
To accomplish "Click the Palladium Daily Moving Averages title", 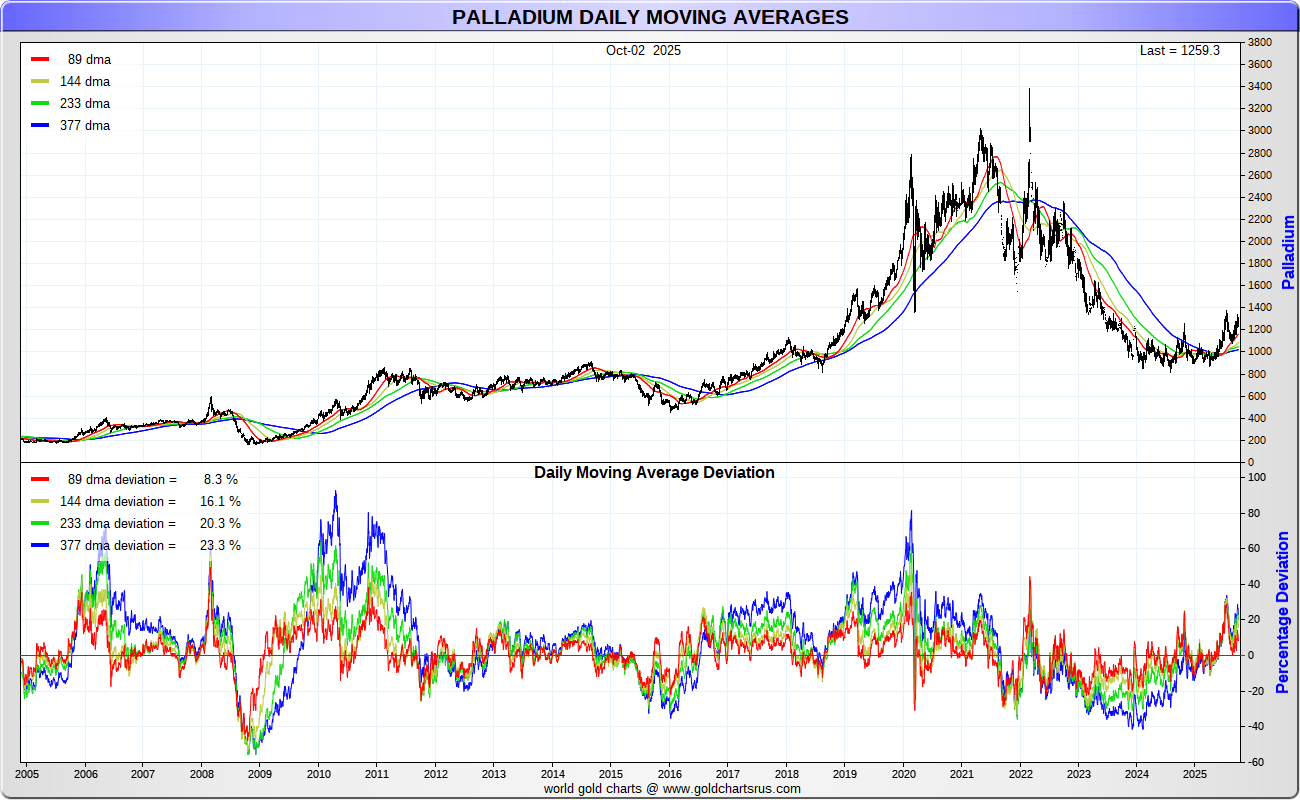I will tap(650, 17).
